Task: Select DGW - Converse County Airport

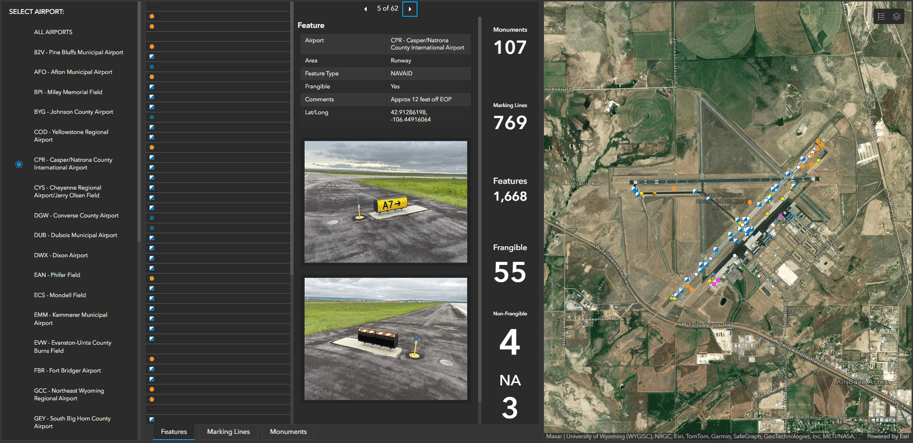Action: pos(76,215)
